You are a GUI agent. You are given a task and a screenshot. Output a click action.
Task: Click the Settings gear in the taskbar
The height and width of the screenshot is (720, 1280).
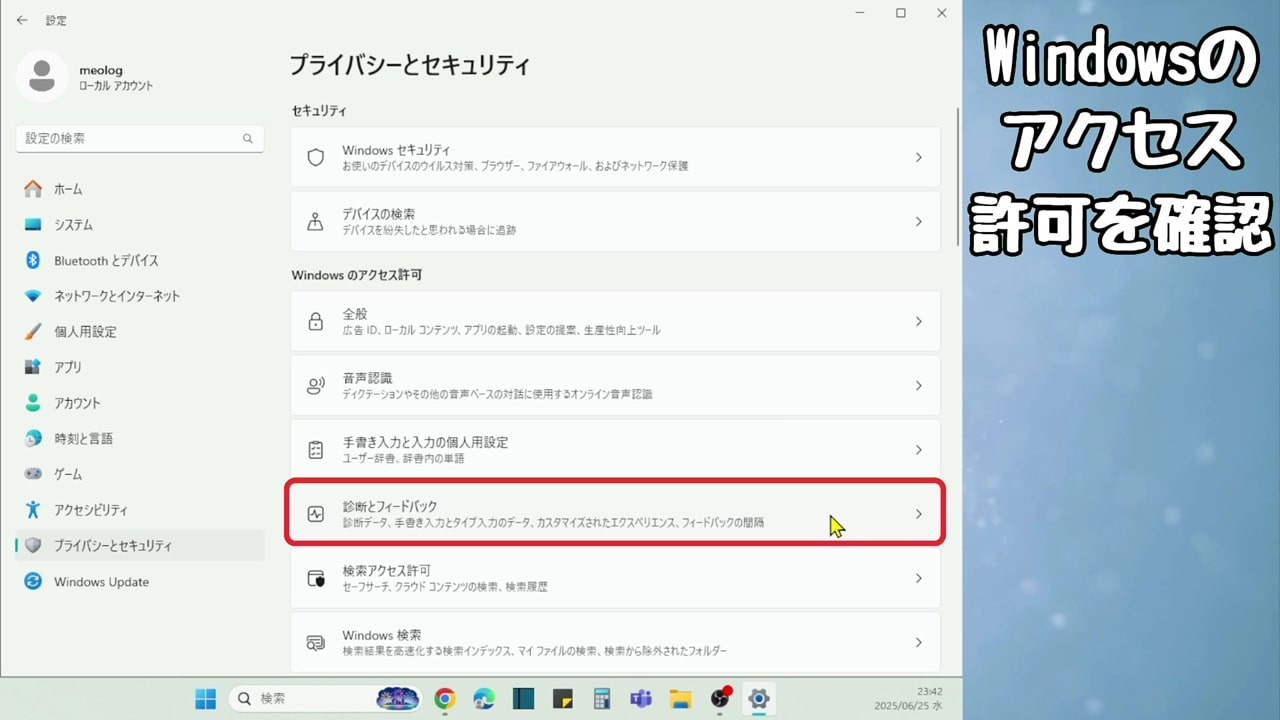tap(758, 698)
